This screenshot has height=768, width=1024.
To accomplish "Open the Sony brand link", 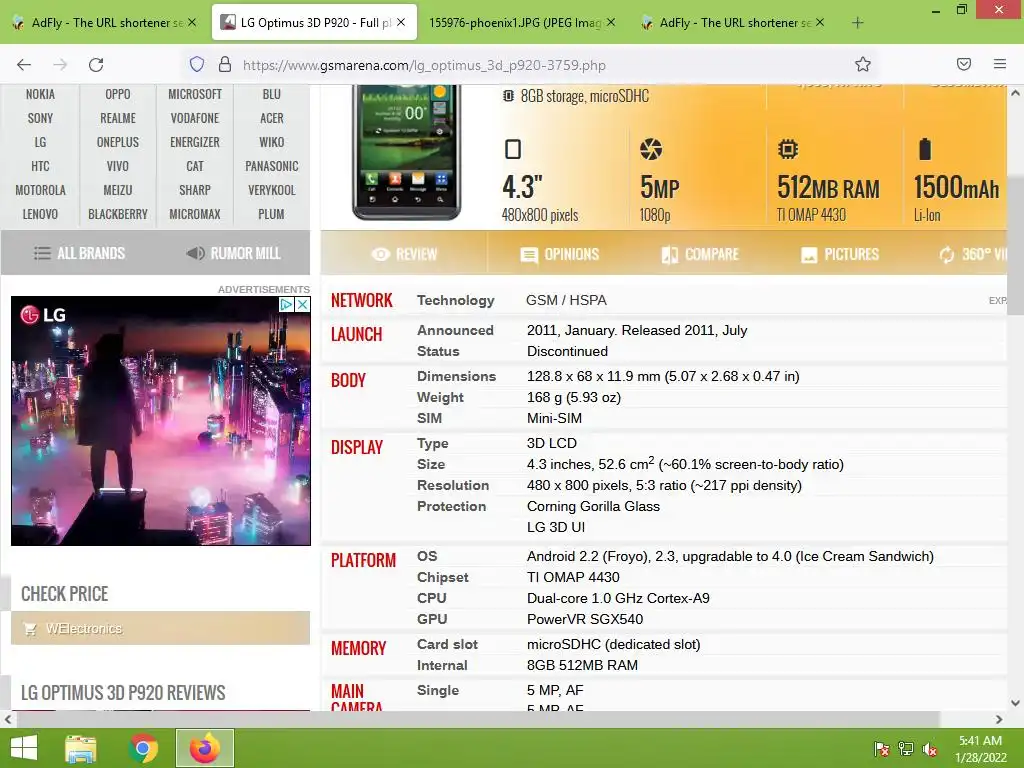I will 40,118.
